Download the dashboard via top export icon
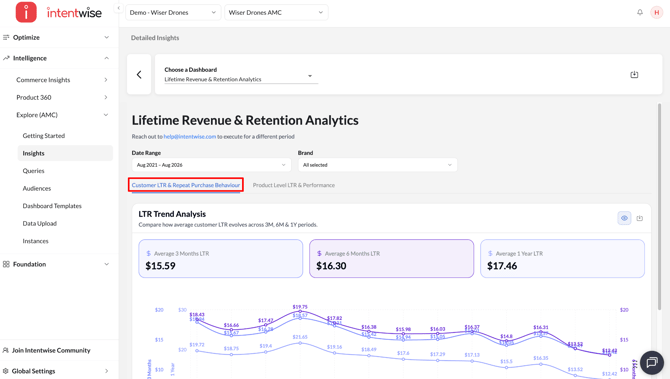The height and width of the screenshot is (379, 670). pyautogui.click(x=634, y=75)
